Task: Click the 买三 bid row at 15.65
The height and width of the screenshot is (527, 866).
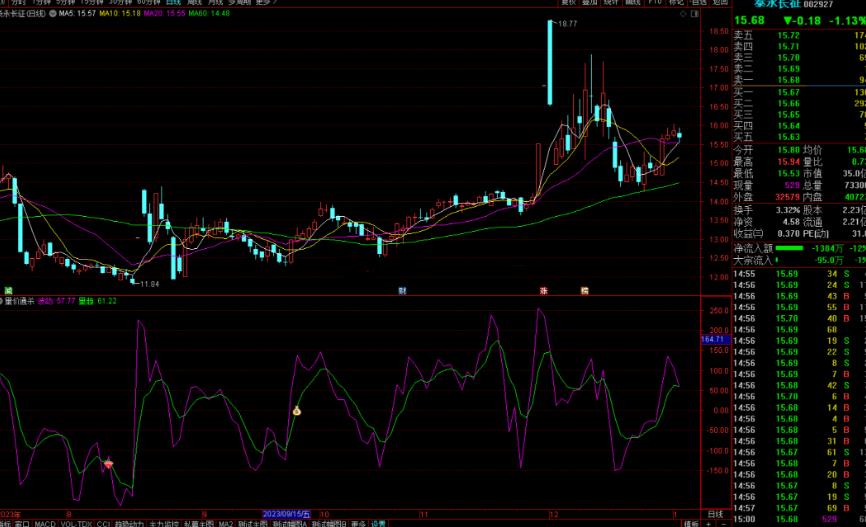Action: pyautogui.click(x=799, y=114)
